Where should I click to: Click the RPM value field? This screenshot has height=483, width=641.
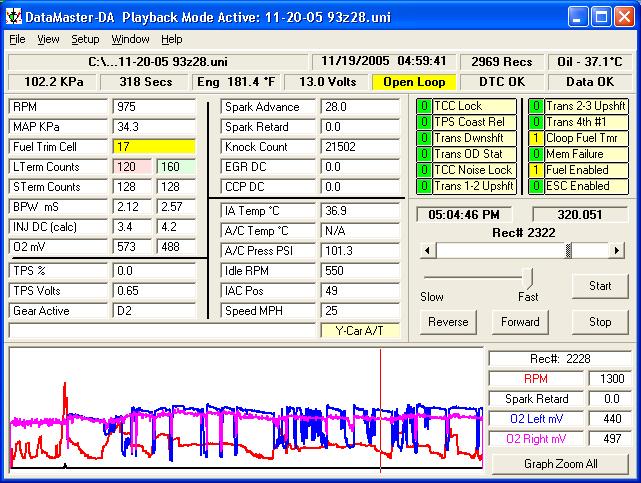click(x=156, y=107)
